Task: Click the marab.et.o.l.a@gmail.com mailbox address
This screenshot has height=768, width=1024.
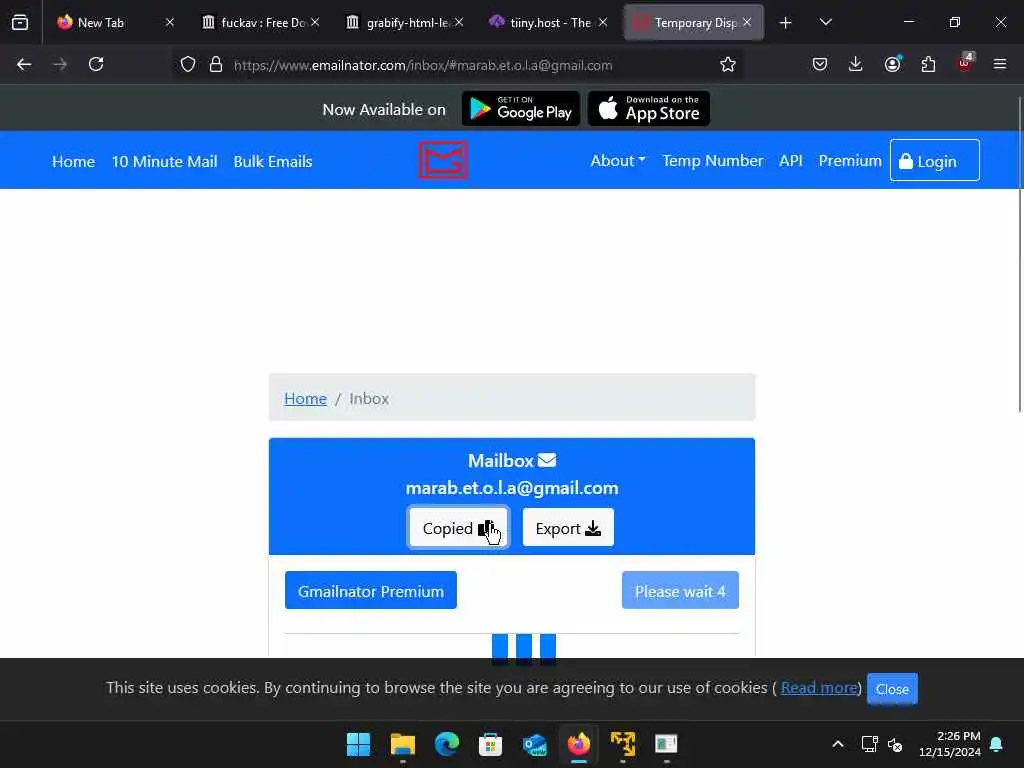Action: point(512,488)
